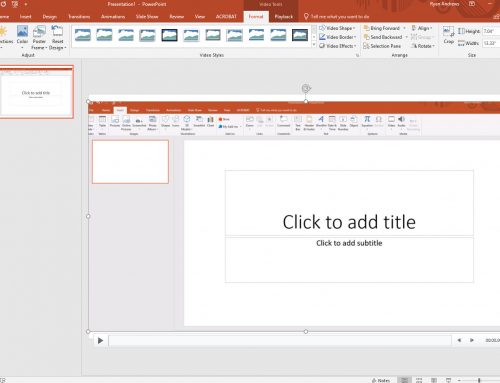Open the Selection Pane

point(382,46)
